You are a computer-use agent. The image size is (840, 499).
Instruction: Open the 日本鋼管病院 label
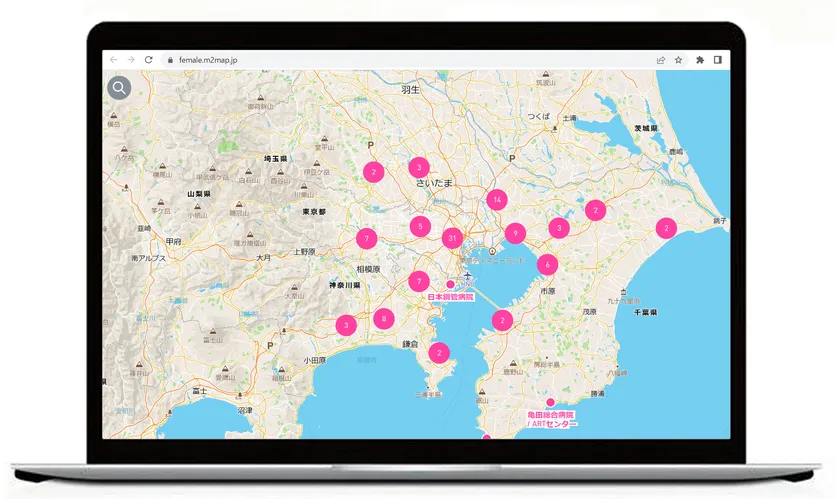pos(451,296)
